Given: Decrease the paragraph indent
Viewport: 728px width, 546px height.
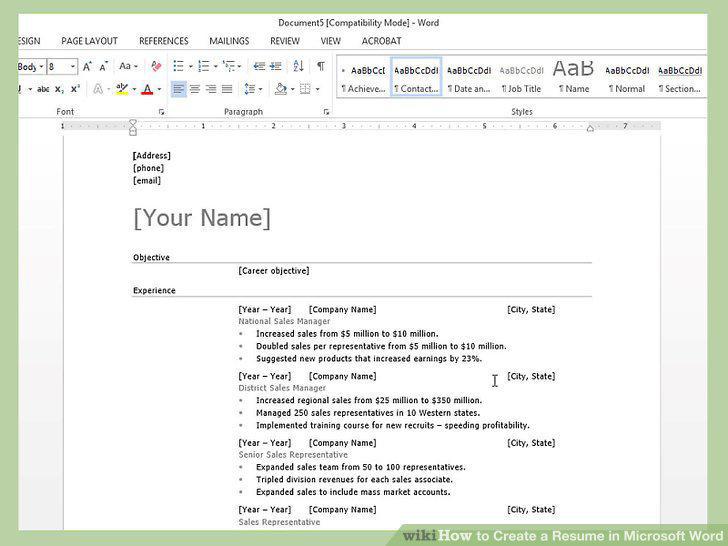Looking at the screenshot, I should [x=259, y=66].
